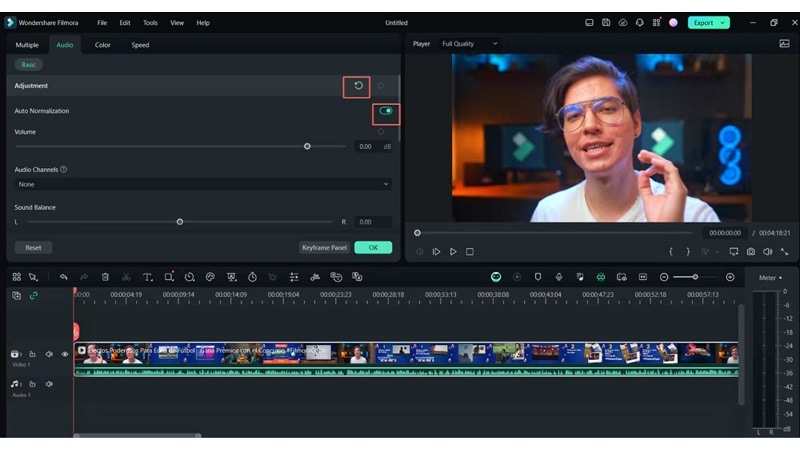This screenshot has width=800, height=450.
Task: Click the headset support icon in title bar
Action: point(639,22)
